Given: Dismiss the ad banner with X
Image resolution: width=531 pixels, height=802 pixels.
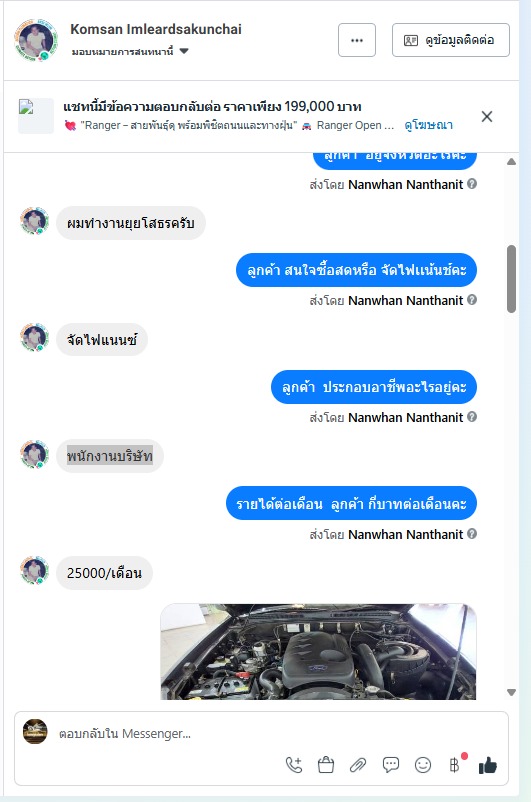Looking at the screenshot, I should pyautogui.click(x=487, y=117).
